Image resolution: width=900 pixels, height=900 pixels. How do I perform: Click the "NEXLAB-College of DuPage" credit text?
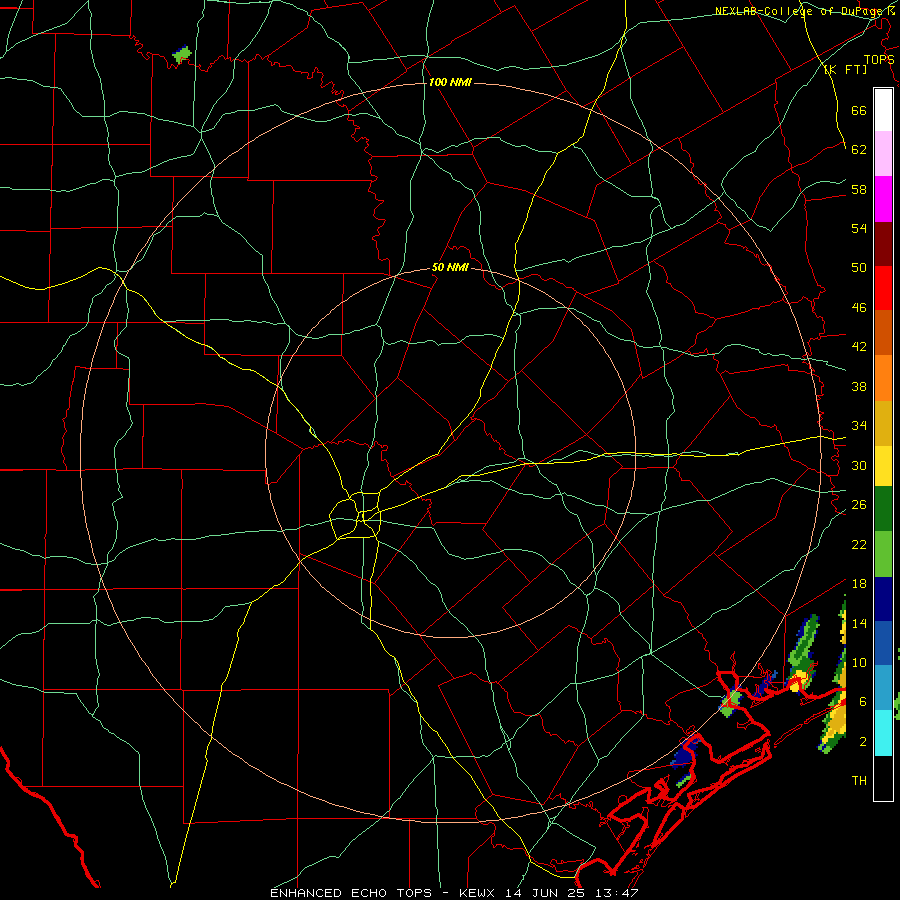point(799,11)
